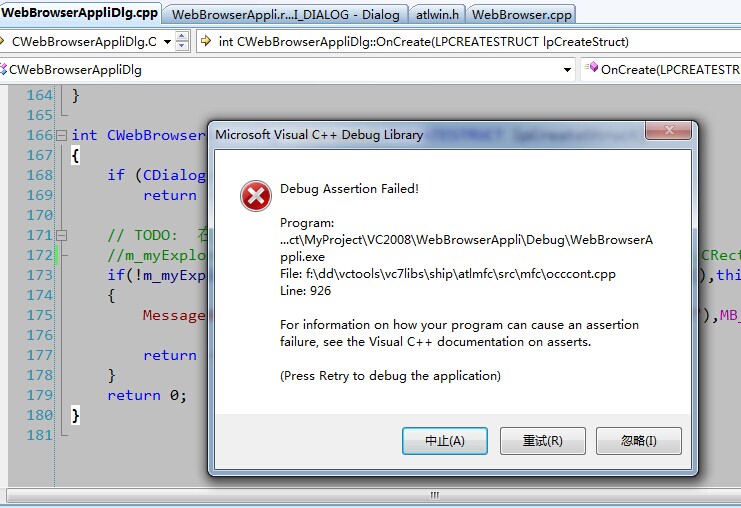Click the up arrow of the context stepper
Viewport: 741px width, 508px height.
click(x=182, y=36)
